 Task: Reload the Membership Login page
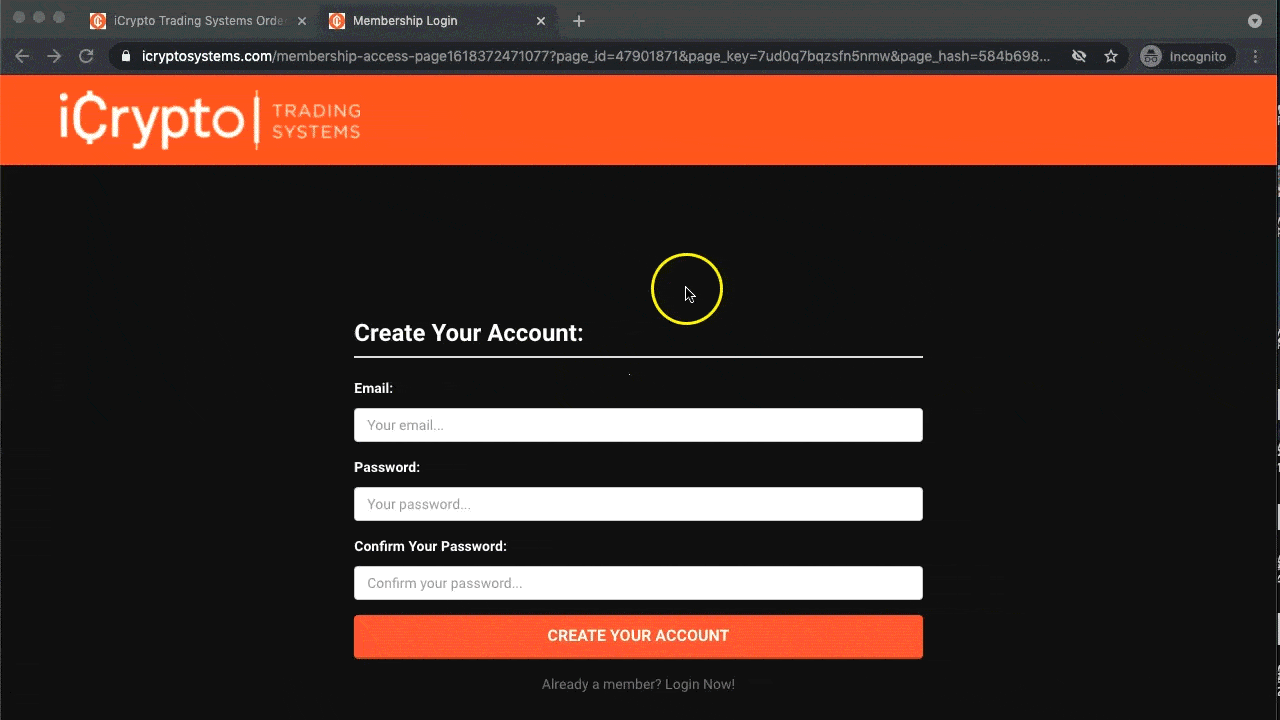coord(86,56)
